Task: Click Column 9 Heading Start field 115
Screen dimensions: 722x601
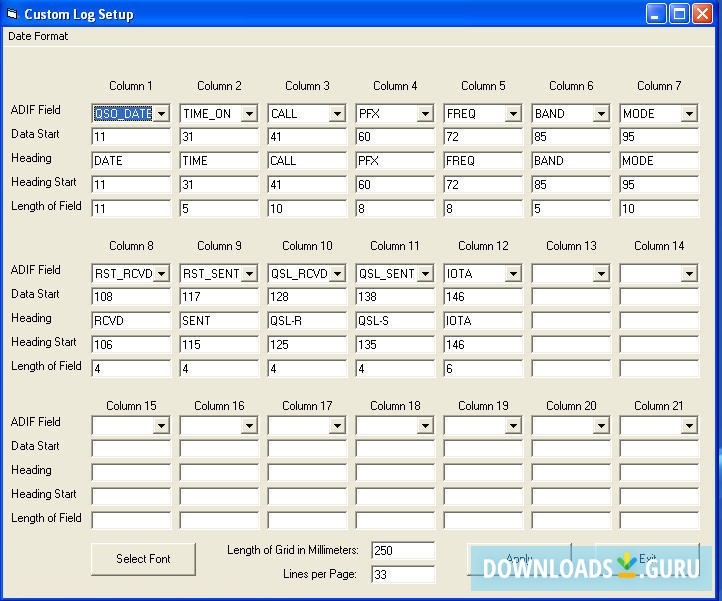Action: (219, 344)
